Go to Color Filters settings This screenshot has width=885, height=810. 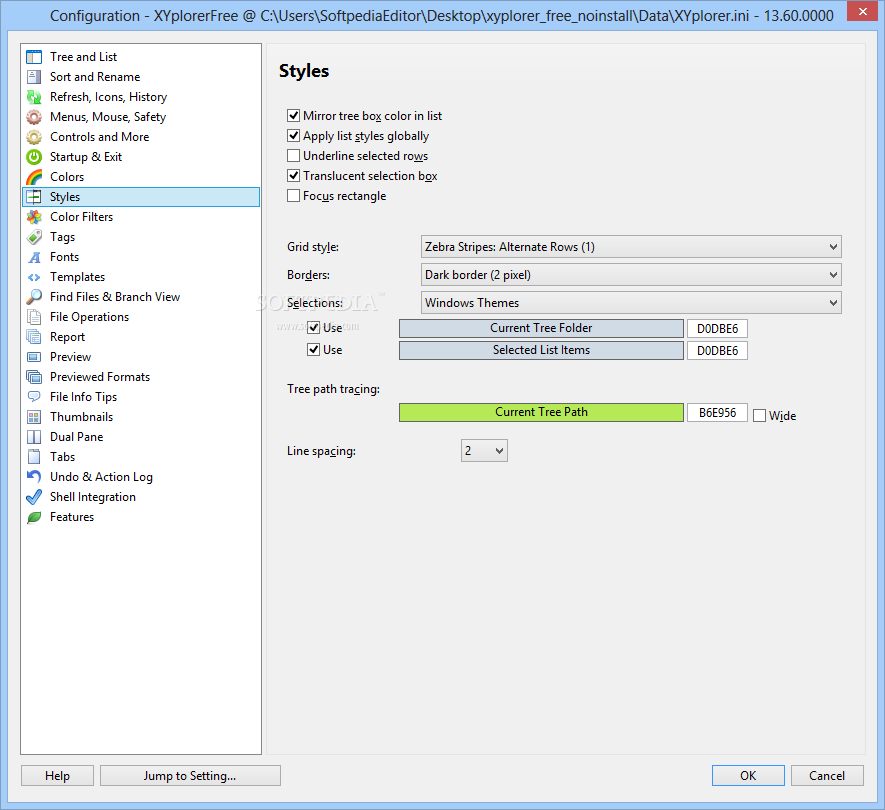pos(141,217)
